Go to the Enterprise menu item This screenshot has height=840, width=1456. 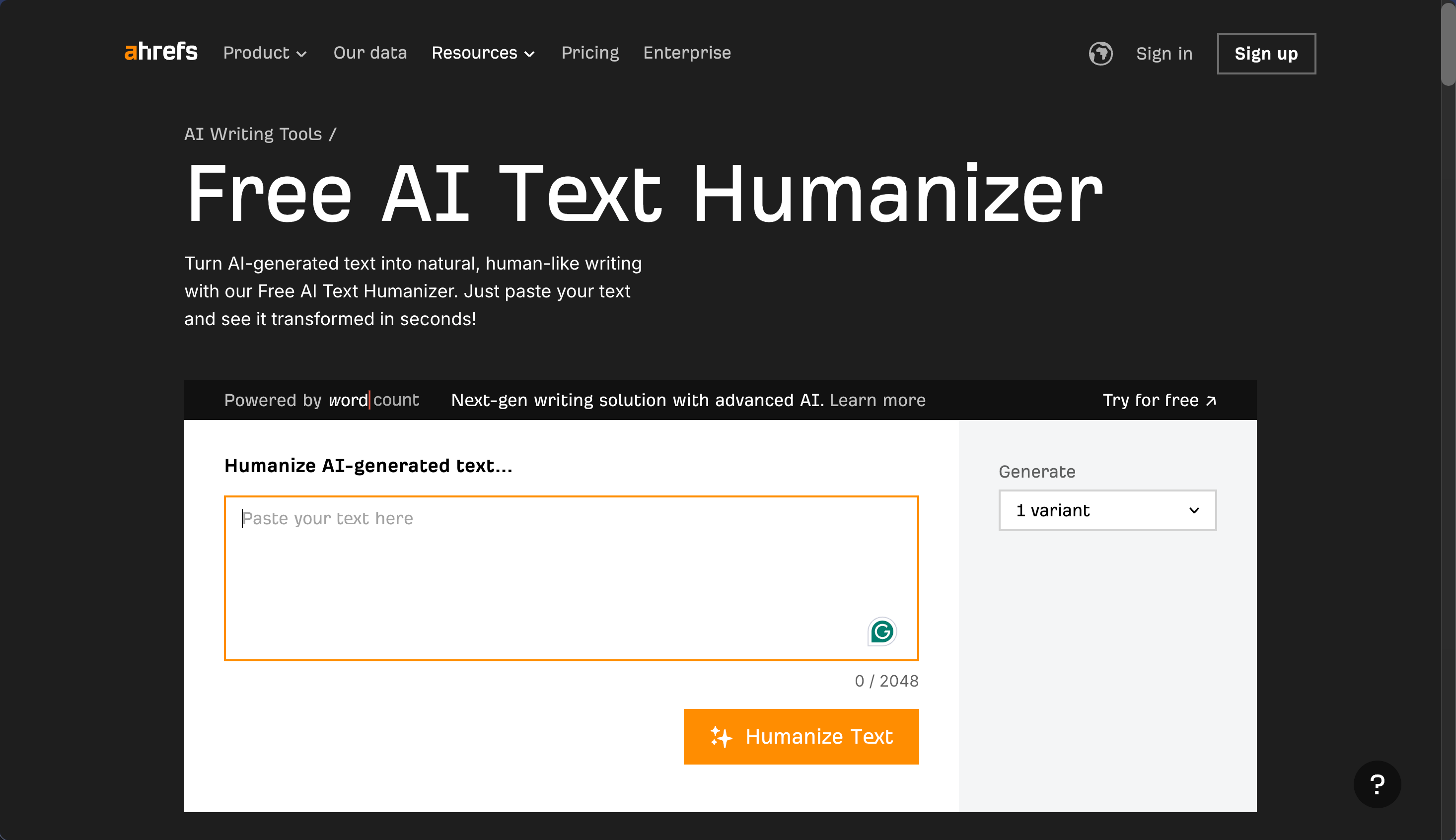pyautogui.click(x=687, y=53)
